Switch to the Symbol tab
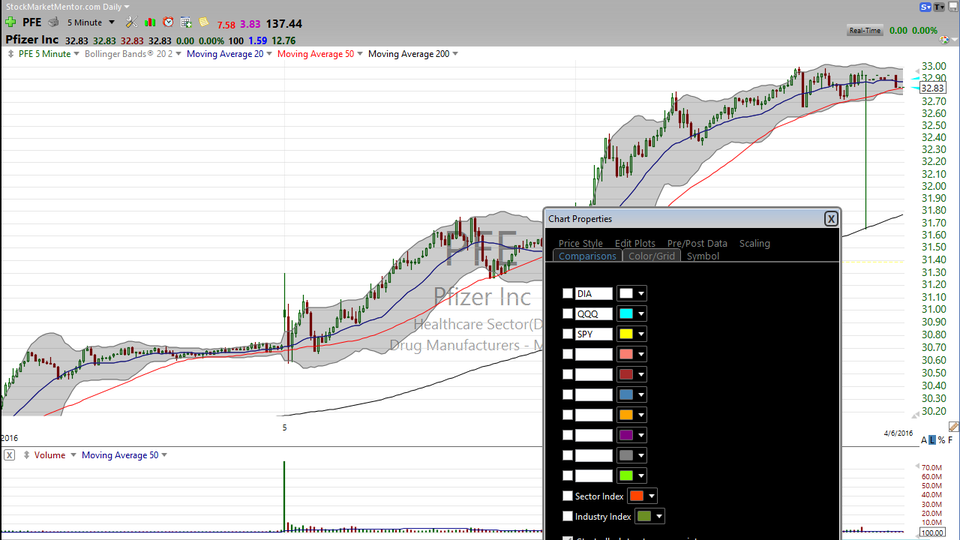This screenshot has width=960, height=540. click(x=703, y=256)
